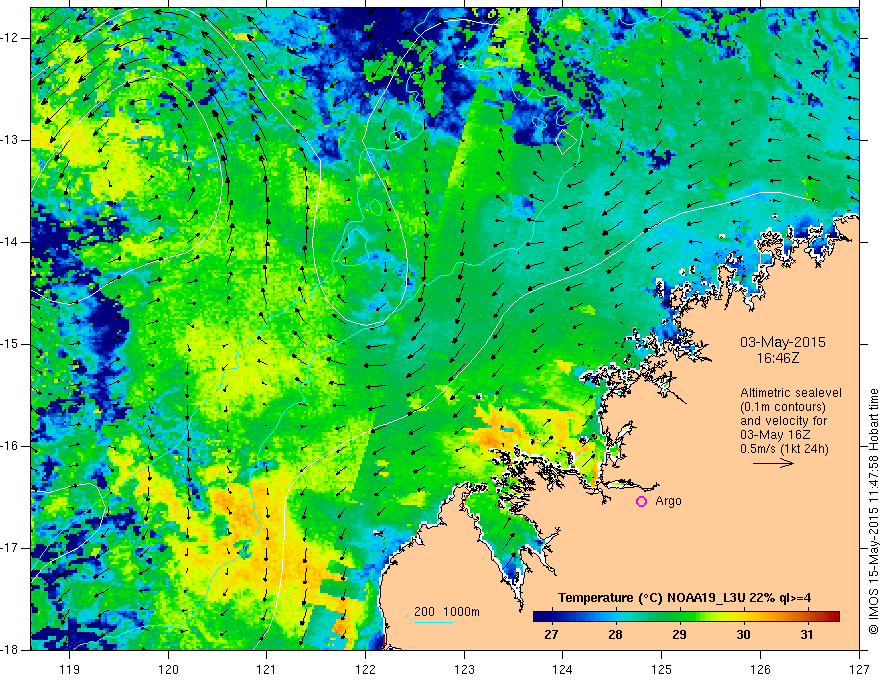Click the color bar value 29
This screenshot has height=680, width=880.
click(x=679, y=635)
